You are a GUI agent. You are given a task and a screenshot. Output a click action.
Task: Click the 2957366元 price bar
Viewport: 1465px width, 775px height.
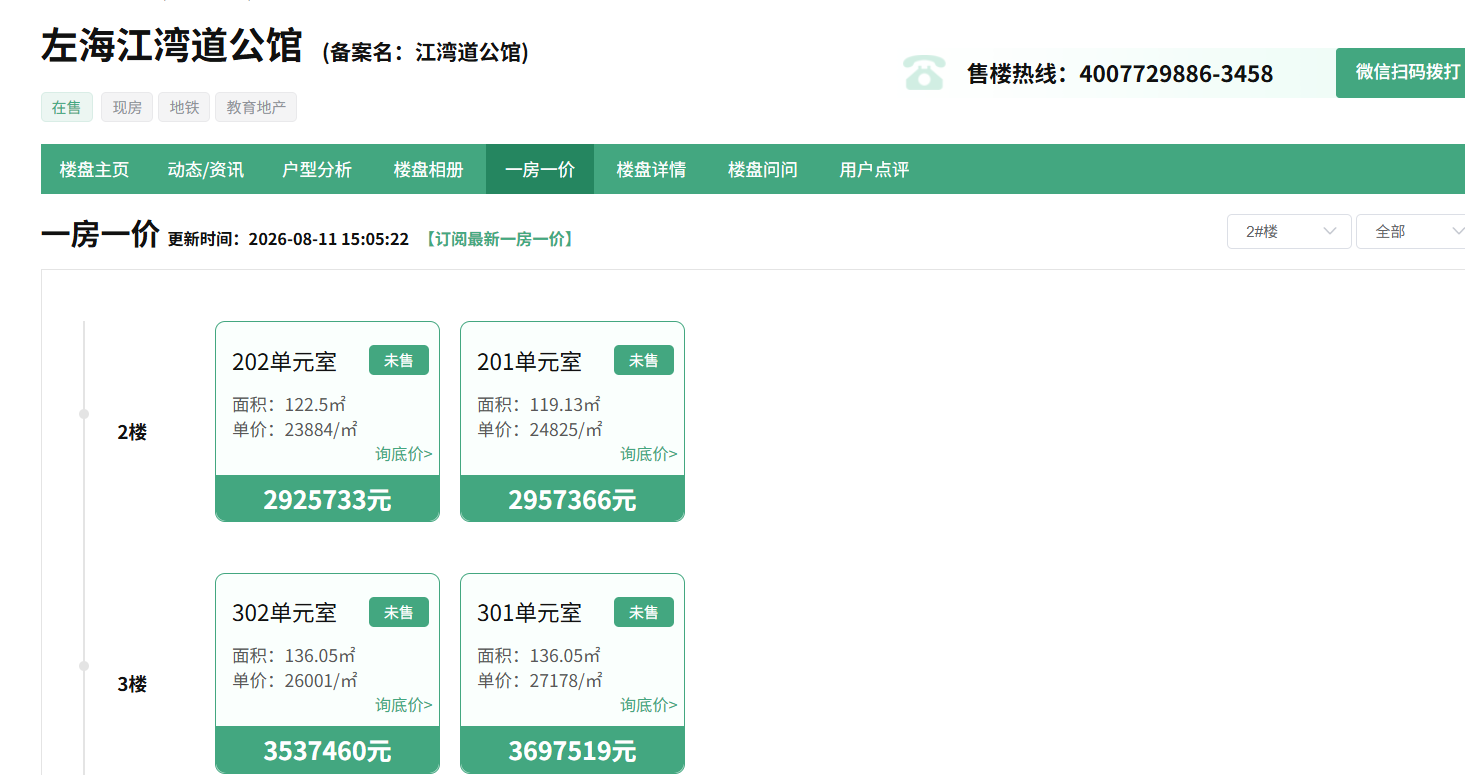click(x=572, y=498)
